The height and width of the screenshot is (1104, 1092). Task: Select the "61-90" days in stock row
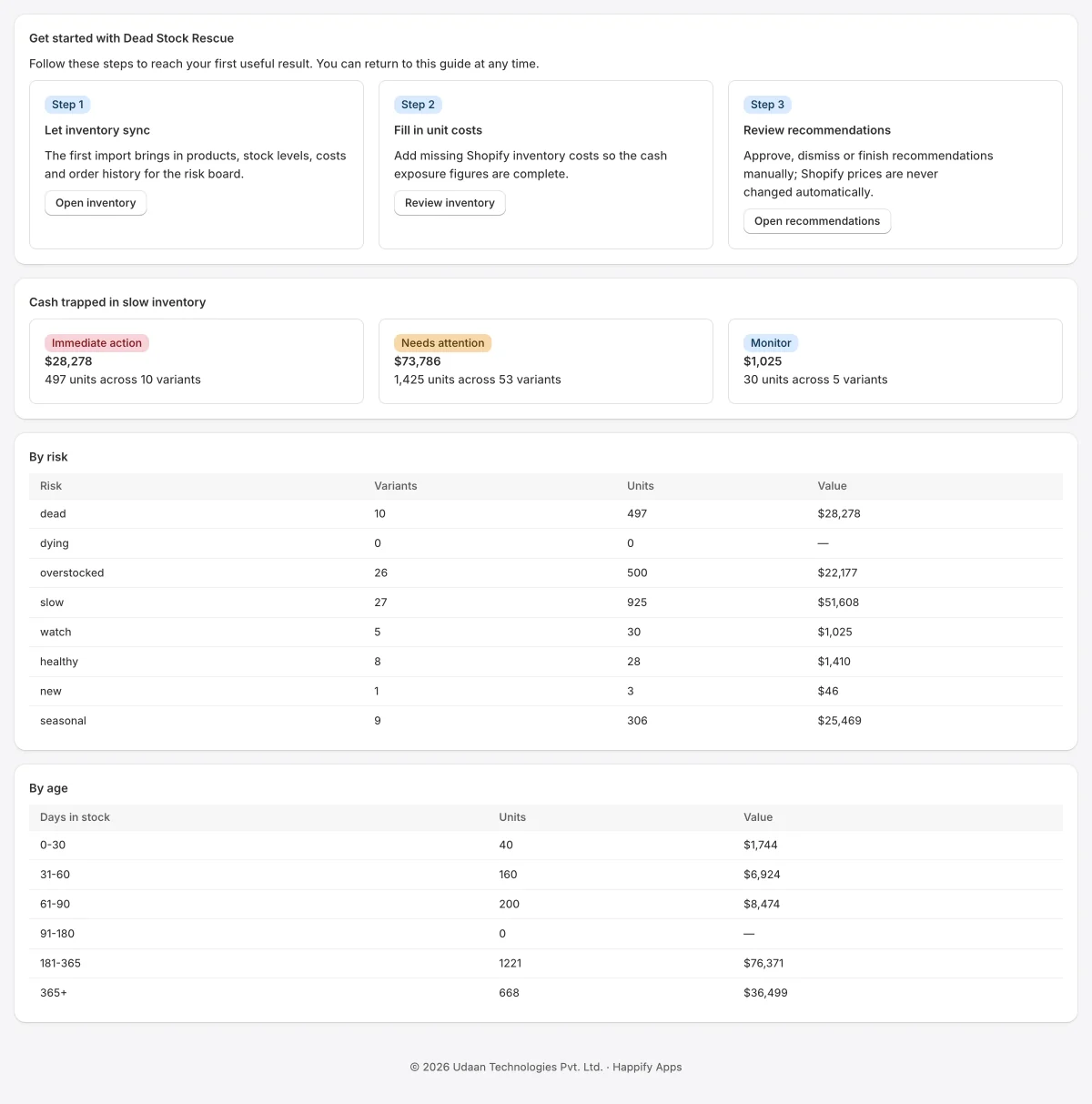(x=546, y=905)
